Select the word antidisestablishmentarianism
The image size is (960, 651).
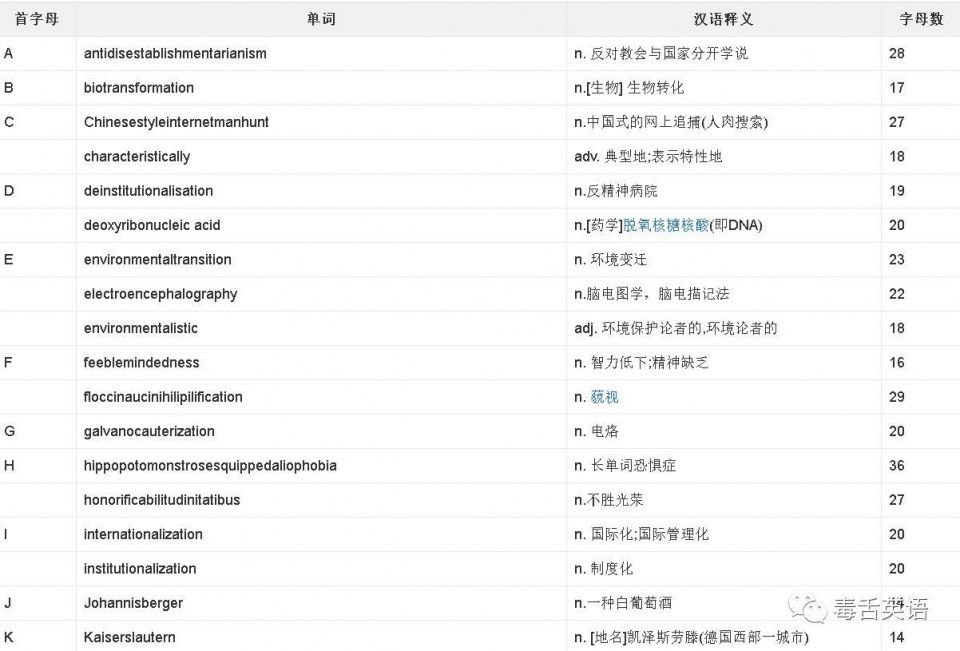[175, 53]
